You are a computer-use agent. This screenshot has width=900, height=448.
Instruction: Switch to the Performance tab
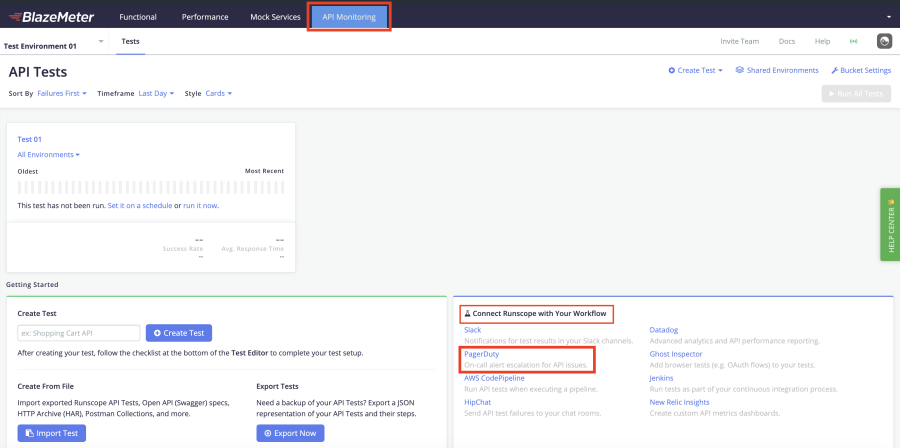coord(205,17)
